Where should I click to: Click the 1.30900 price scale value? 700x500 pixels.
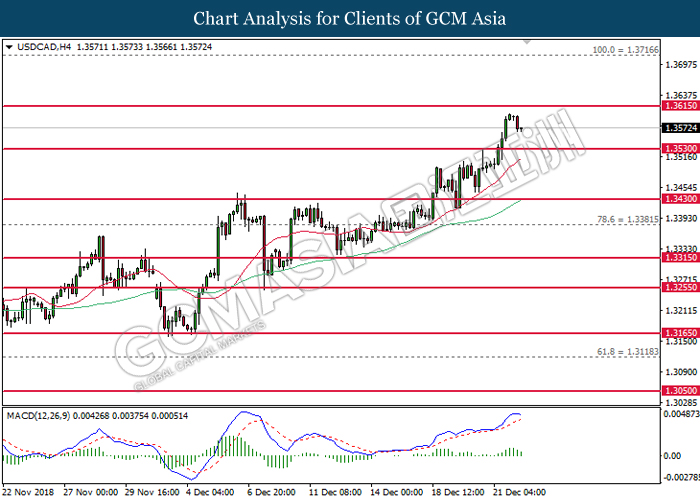tap(681, 371)
